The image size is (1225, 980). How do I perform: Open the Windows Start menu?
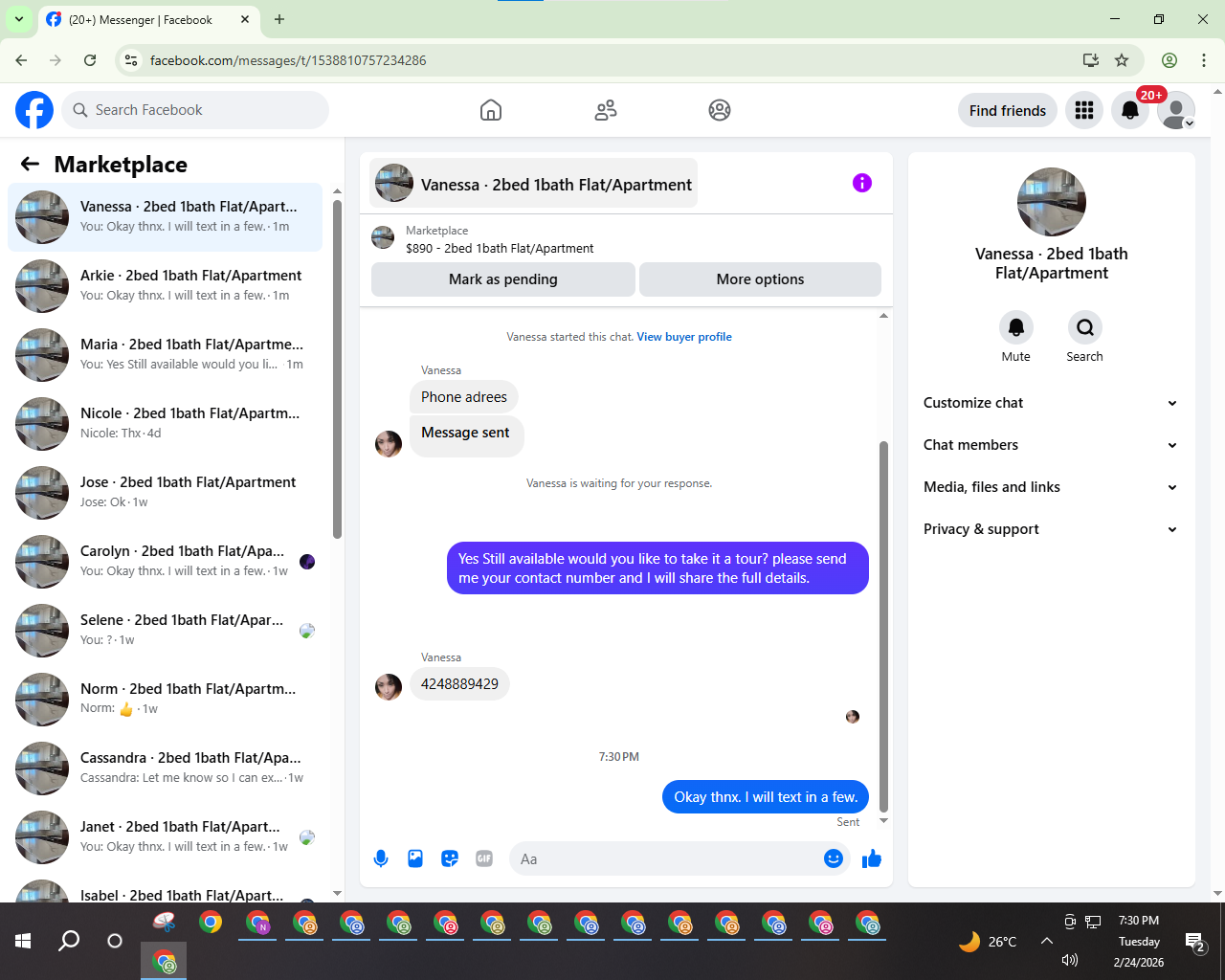pos(23,941)
